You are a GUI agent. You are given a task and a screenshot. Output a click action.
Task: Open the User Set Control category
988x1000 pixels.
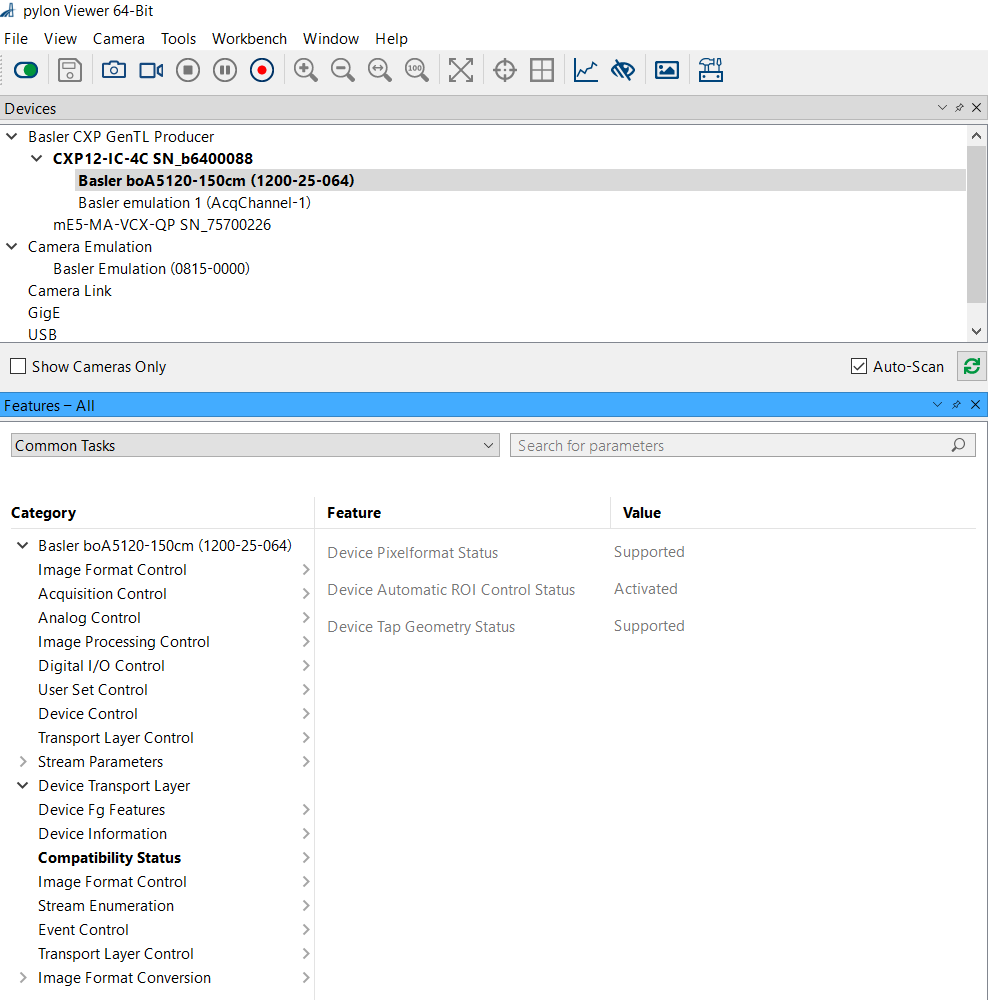(93, 689)
